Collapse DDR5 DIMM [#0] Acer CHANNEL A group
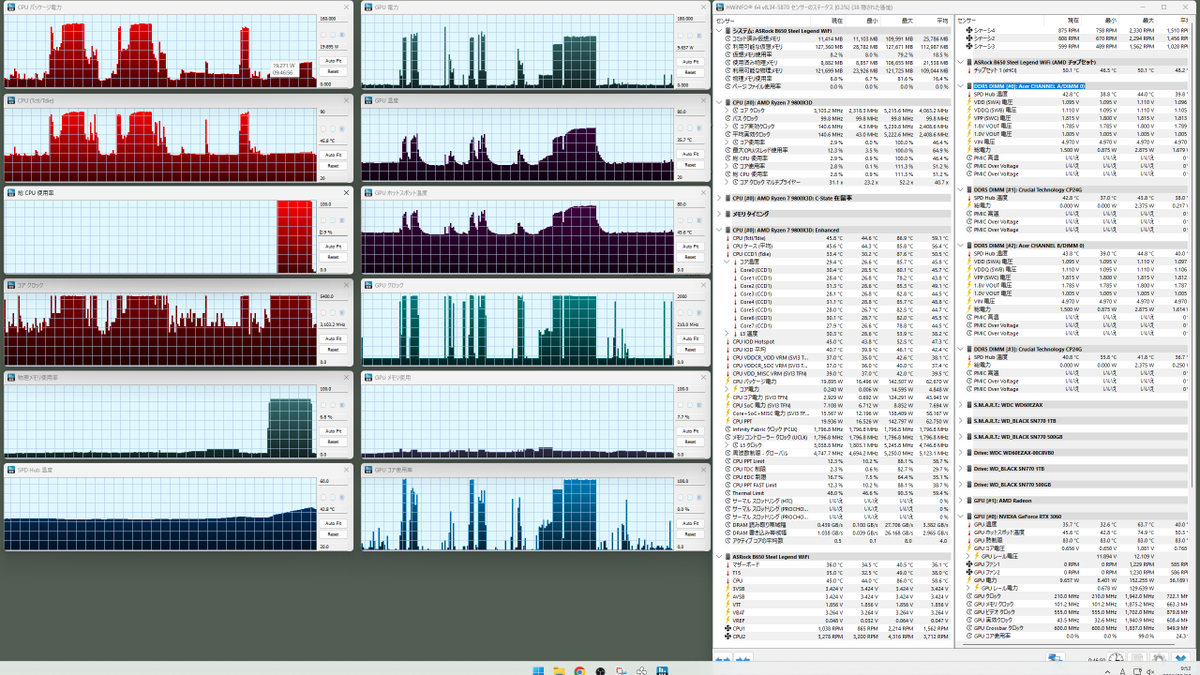The width and height of the screenshot is (1200, 675). click(962, 86)
